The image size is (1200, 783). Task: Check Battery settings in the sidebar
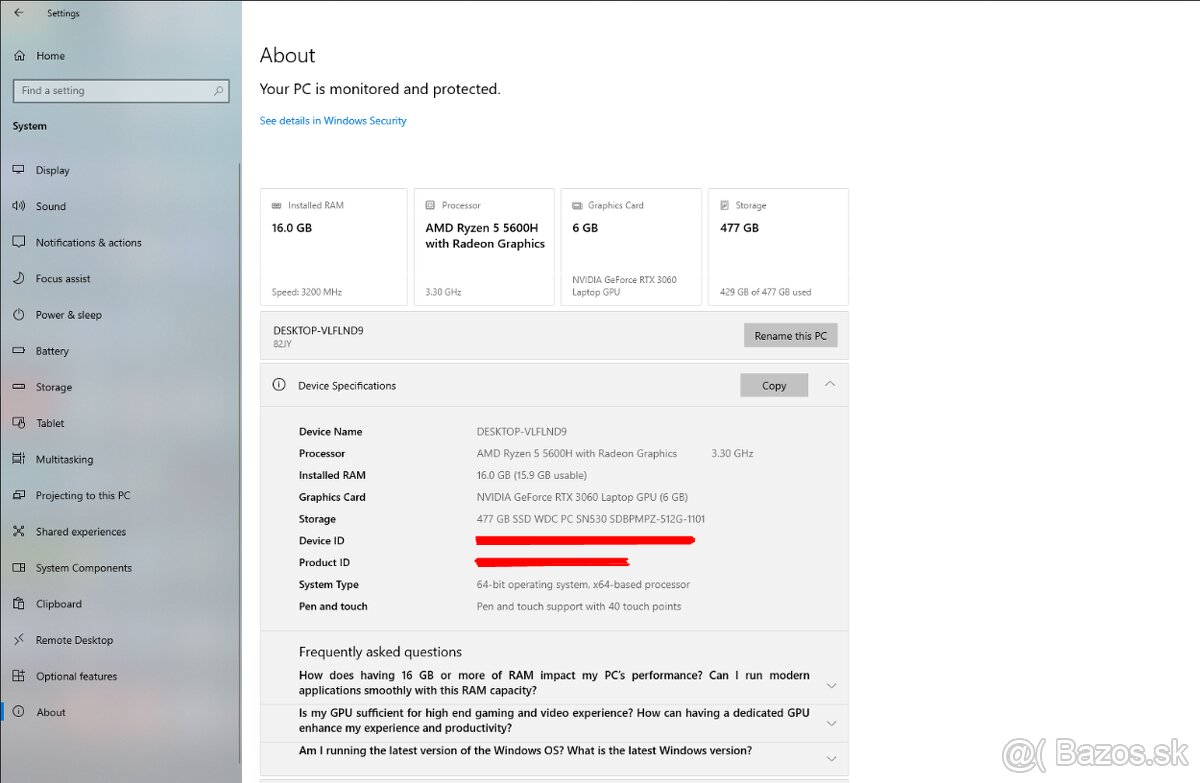coord(53,350)
